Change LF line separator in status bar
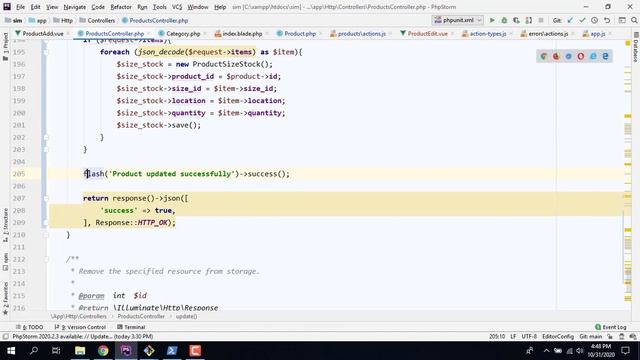The width and height of the screenshot is (640, 360). (x=513, y=337)
